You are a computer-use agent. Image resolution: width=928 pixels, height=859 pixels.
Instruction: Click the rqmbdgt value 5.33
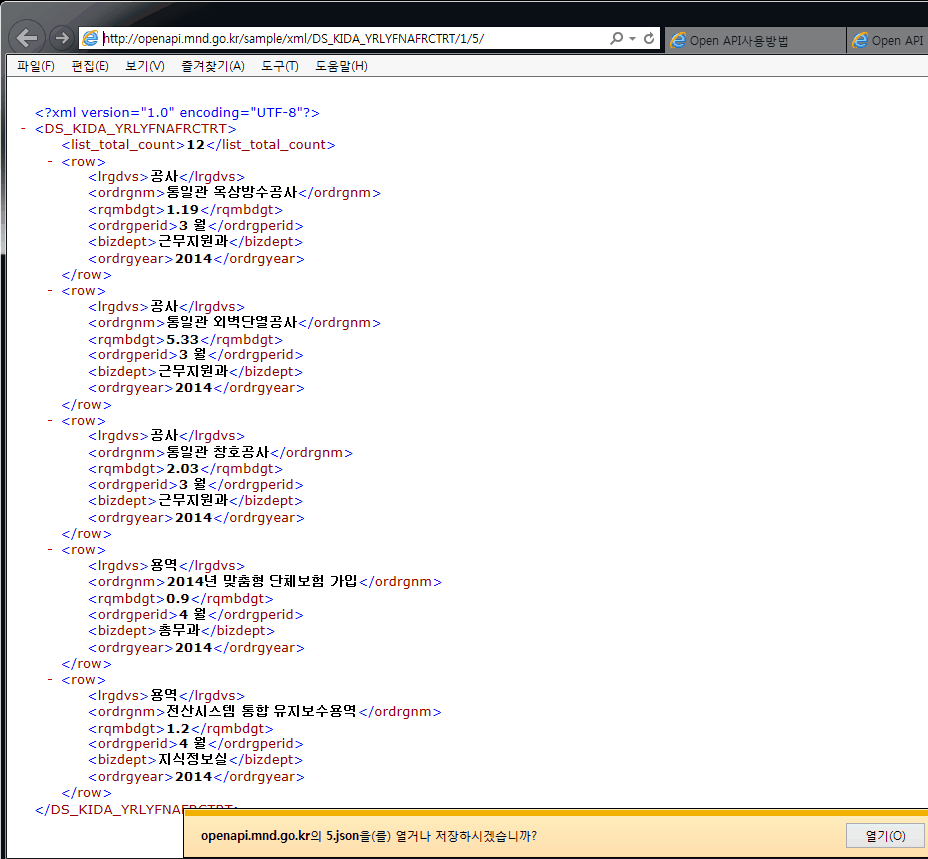pos(182,339)
